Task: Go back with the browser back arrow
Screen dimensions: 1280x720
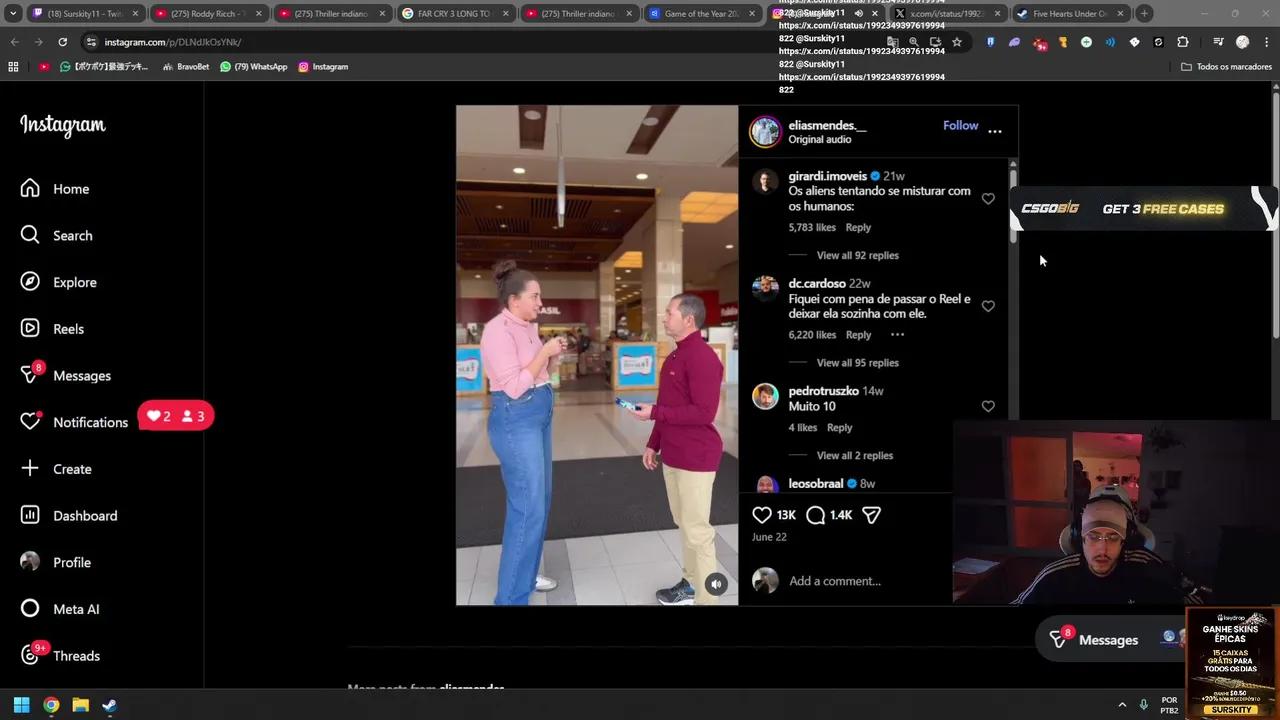Action: [14, 42]
